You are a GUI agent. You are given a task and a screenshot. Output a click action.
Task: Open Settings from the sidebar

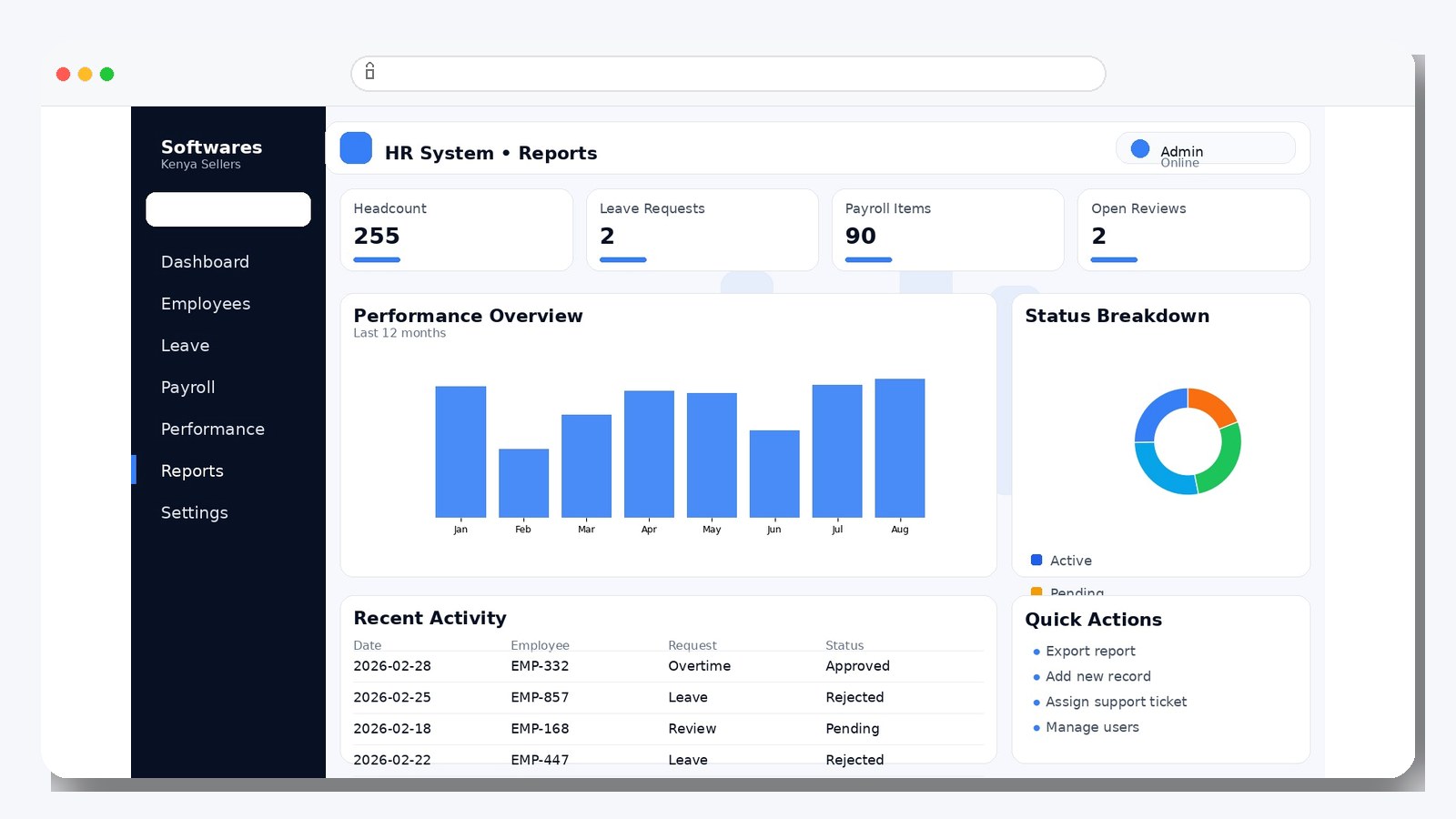point(194,512)
